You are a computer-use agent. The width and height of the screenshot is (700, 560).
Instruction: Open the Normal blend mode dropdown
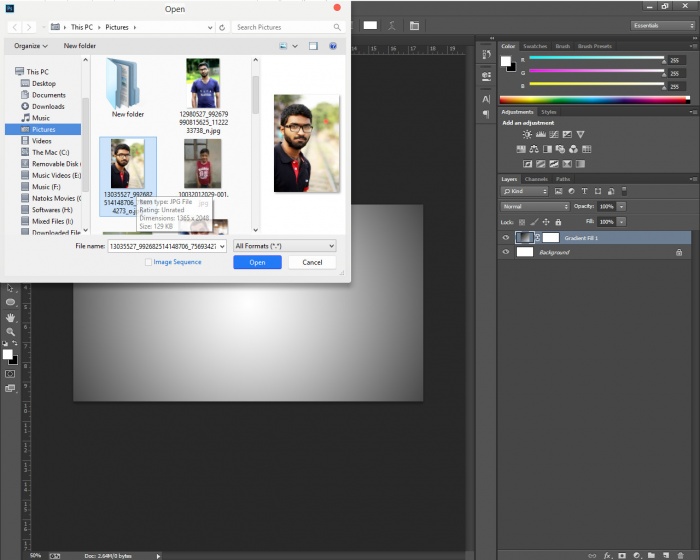(x=535, y=206)
